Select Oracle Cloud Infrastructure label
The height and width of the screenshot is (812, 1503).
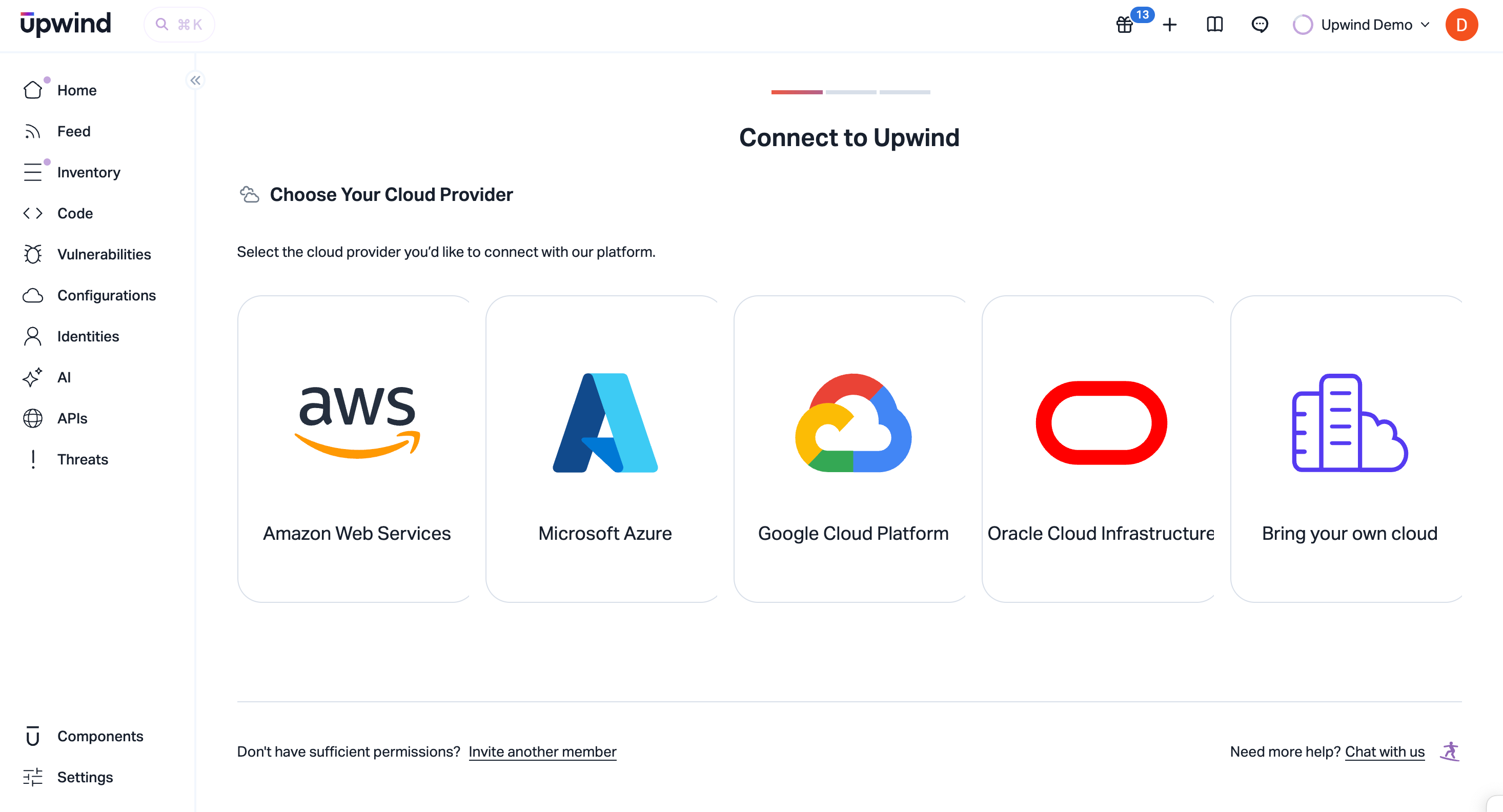click(1101, 533)
